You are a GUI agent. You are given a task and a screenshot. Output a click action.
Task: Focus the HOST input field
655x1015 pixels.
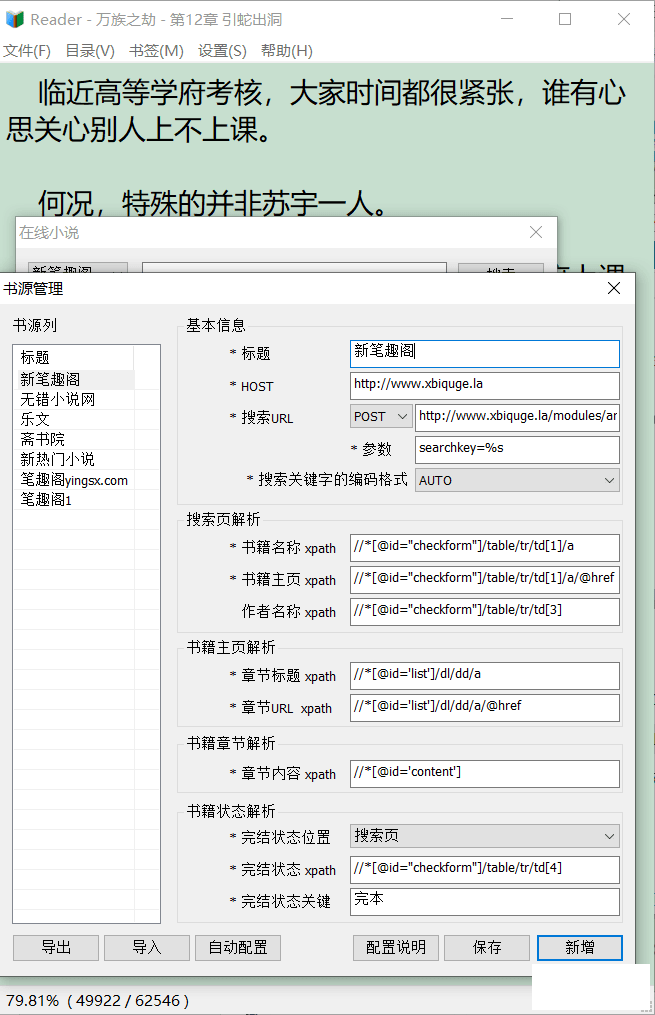[x=485, y=386]
